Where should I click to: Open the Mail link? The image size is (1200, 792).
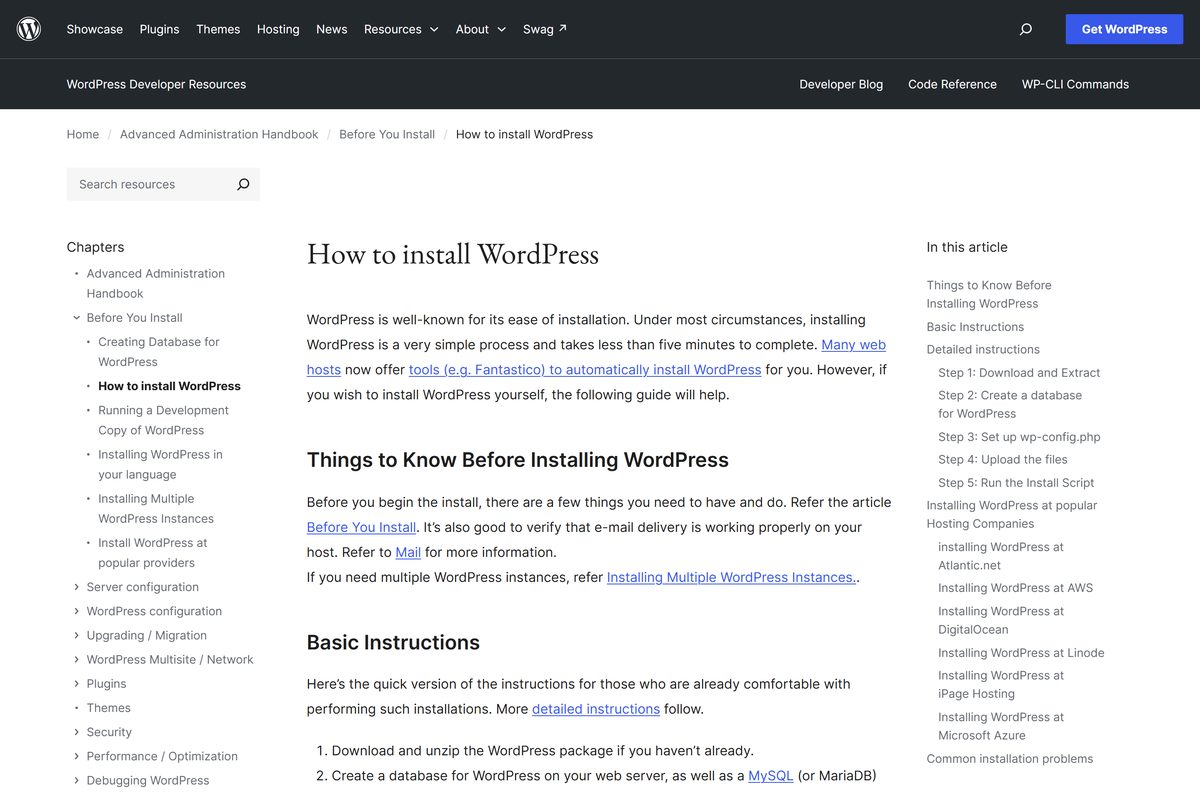[x=408, y=552]
